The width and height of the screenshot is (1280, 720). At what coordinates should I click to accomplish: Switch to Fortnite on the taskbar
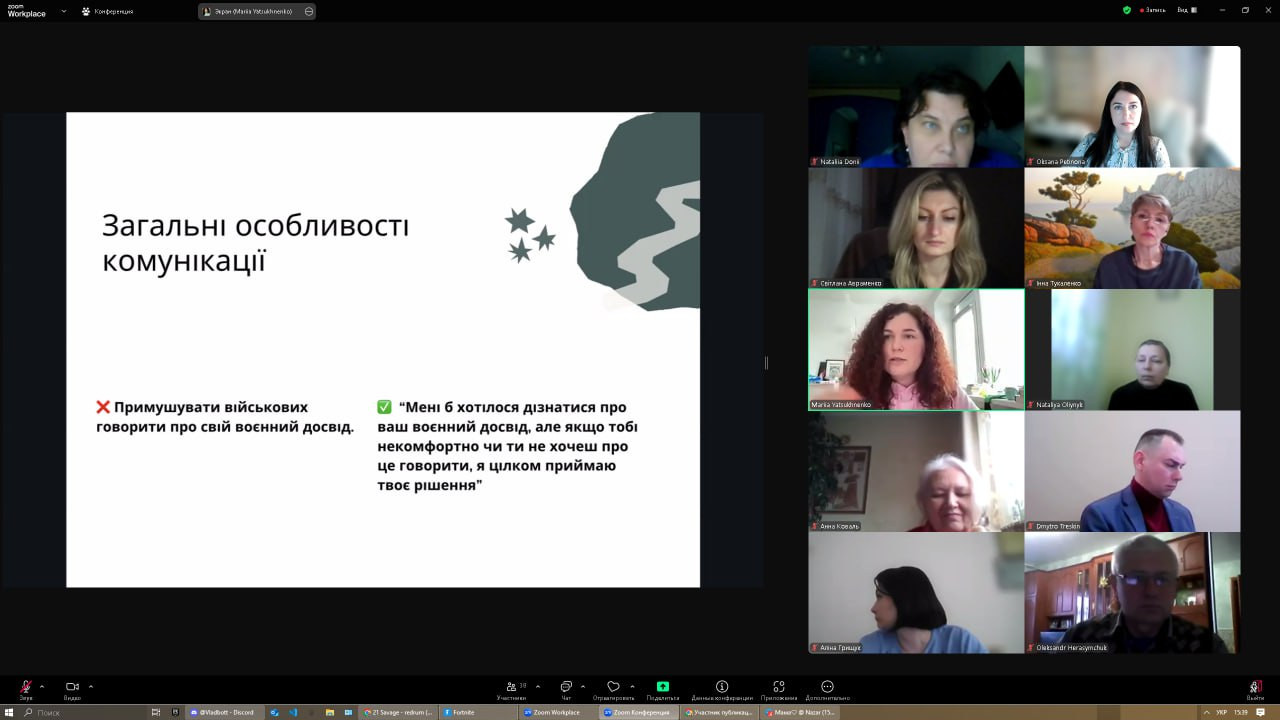[x=478, y=712]
